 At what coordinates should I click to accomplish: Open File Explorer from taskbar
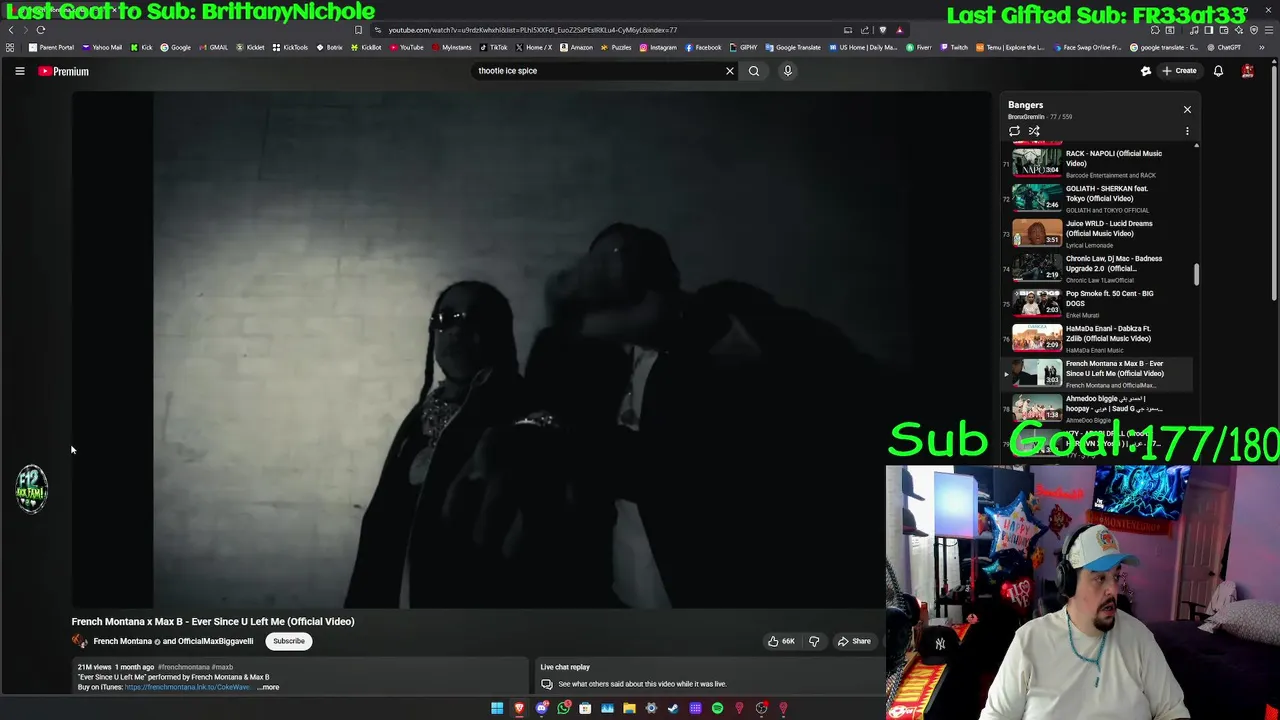[x=629, y=708]
